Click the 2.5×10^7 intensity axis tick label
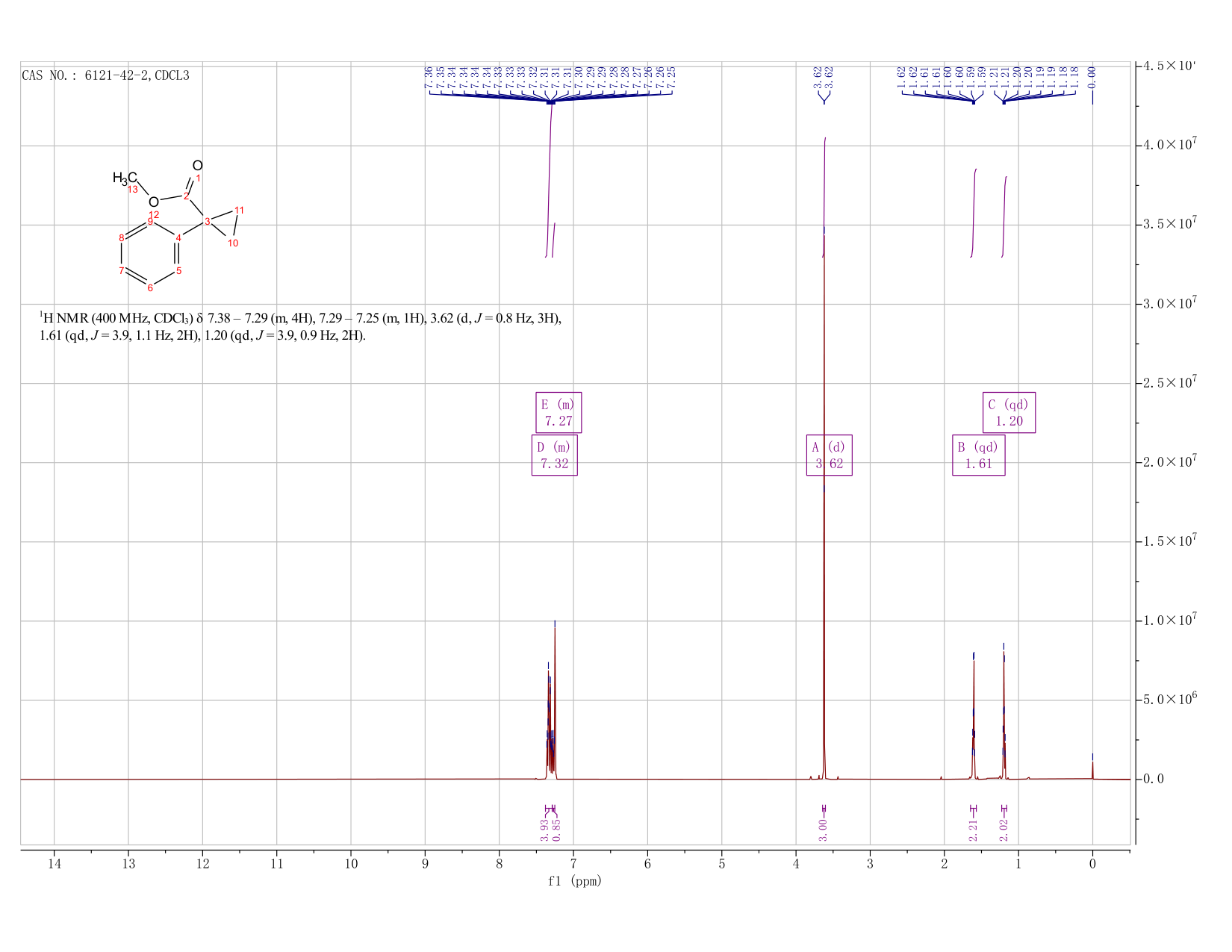Viewport: 1232px width, 952px height. point(1172,383)
